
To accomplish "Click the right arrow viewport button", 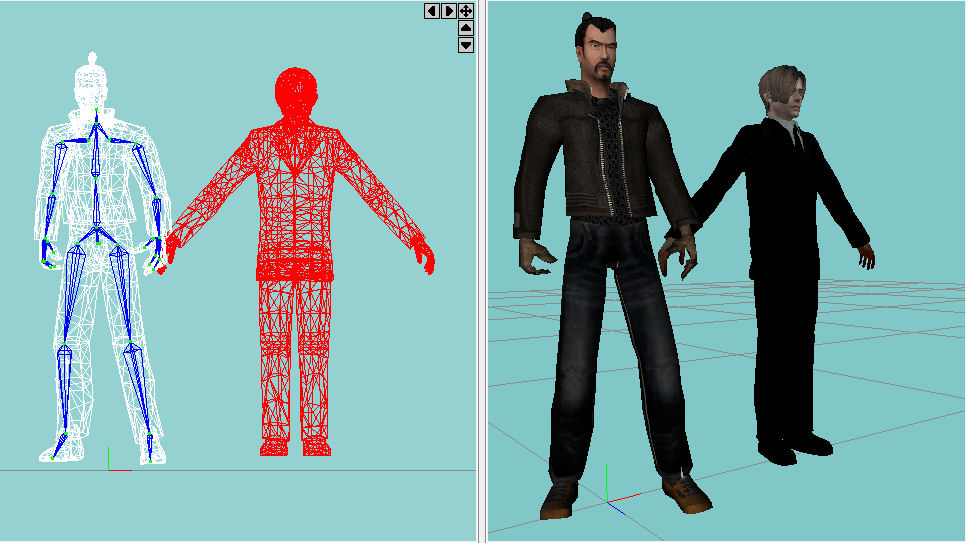I will [449, 10].
